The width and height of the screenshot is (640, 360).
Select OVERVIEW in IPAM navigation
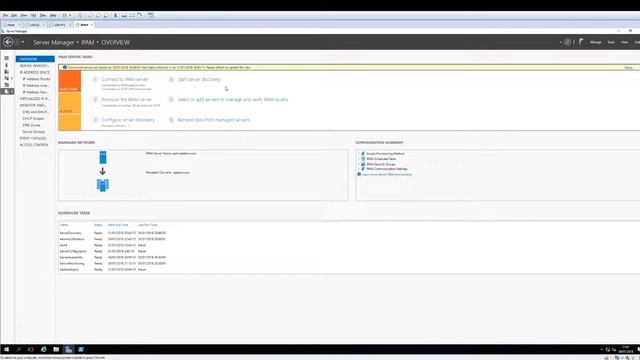tap(35, 59)
